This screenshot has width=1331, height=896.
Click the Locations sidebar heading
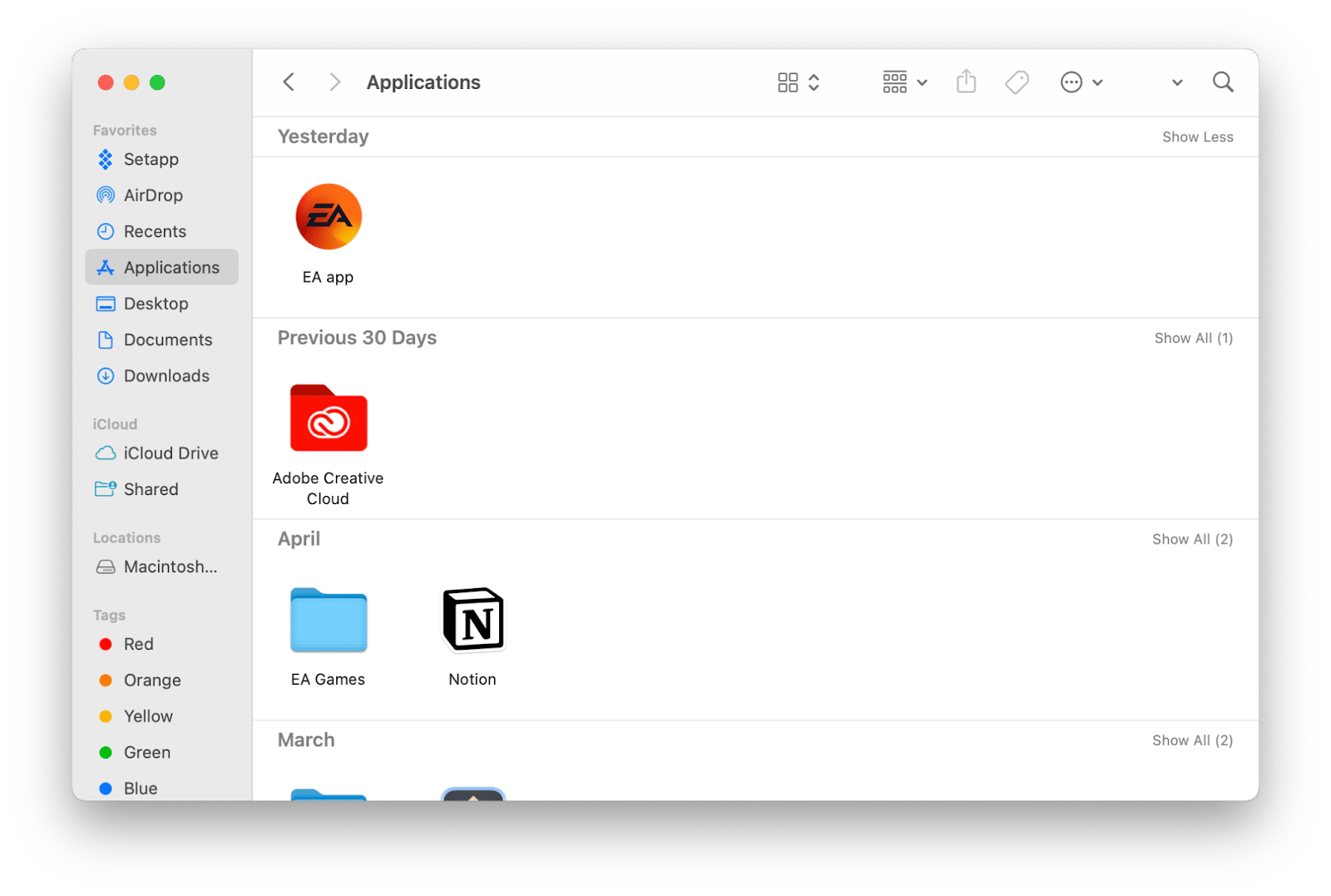(126, 537)
